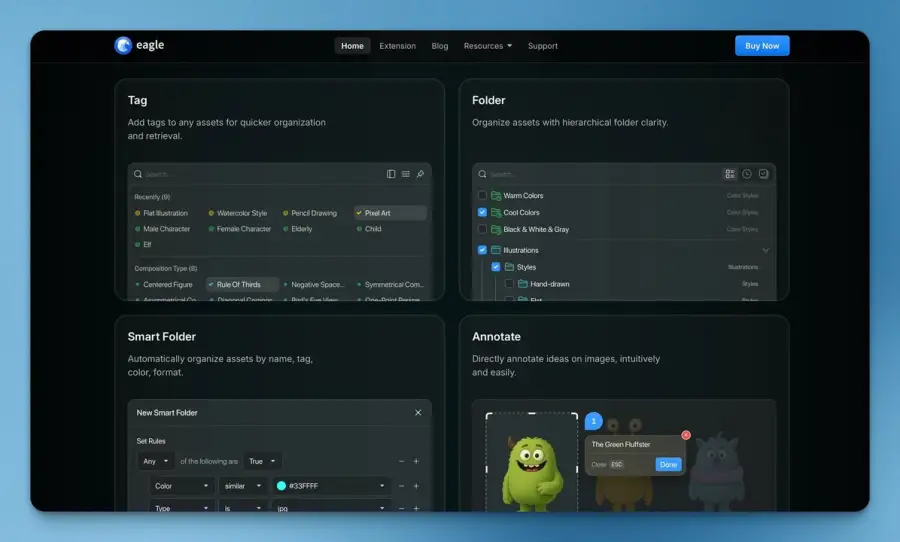900x542 pixels.
Task: Toggle the checked Rule Of Thirds tag
Action: (242, 284)
